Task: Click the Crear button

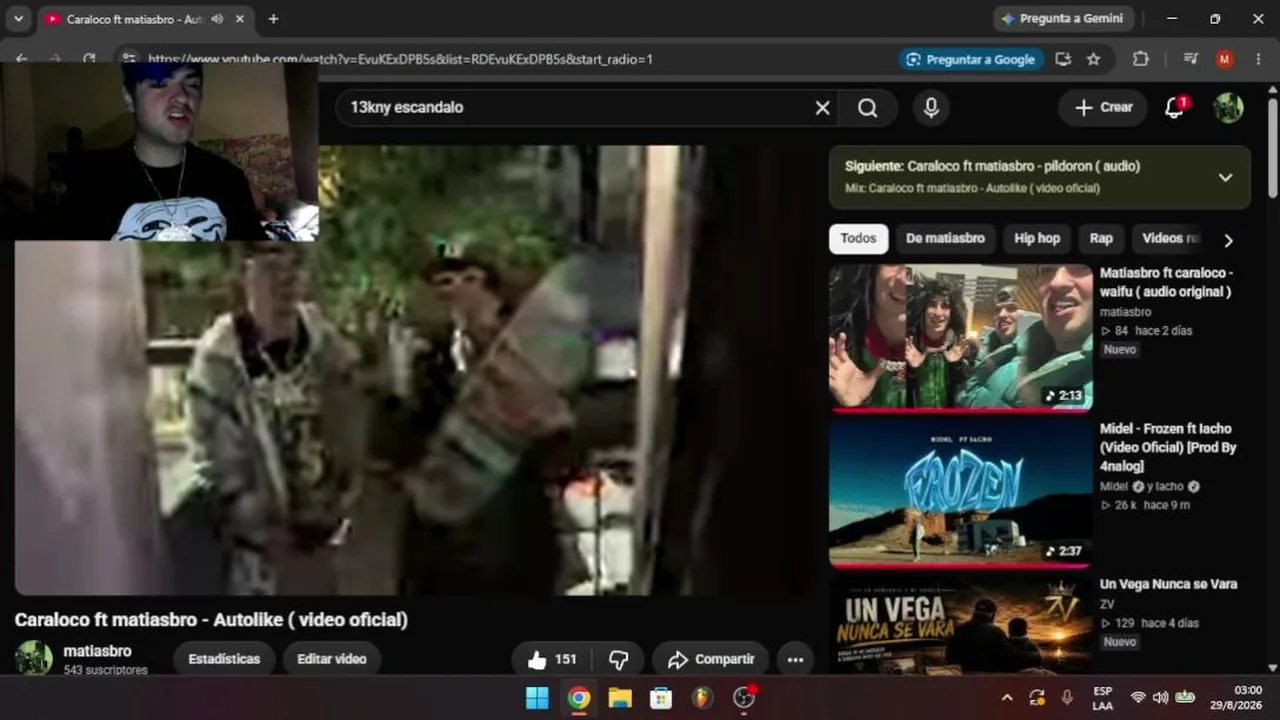Action: click(1104, 108)
